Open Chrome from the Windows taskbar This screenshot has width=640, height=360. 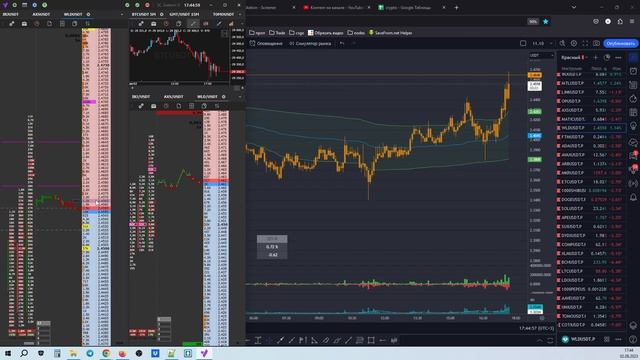click(106, 353)
